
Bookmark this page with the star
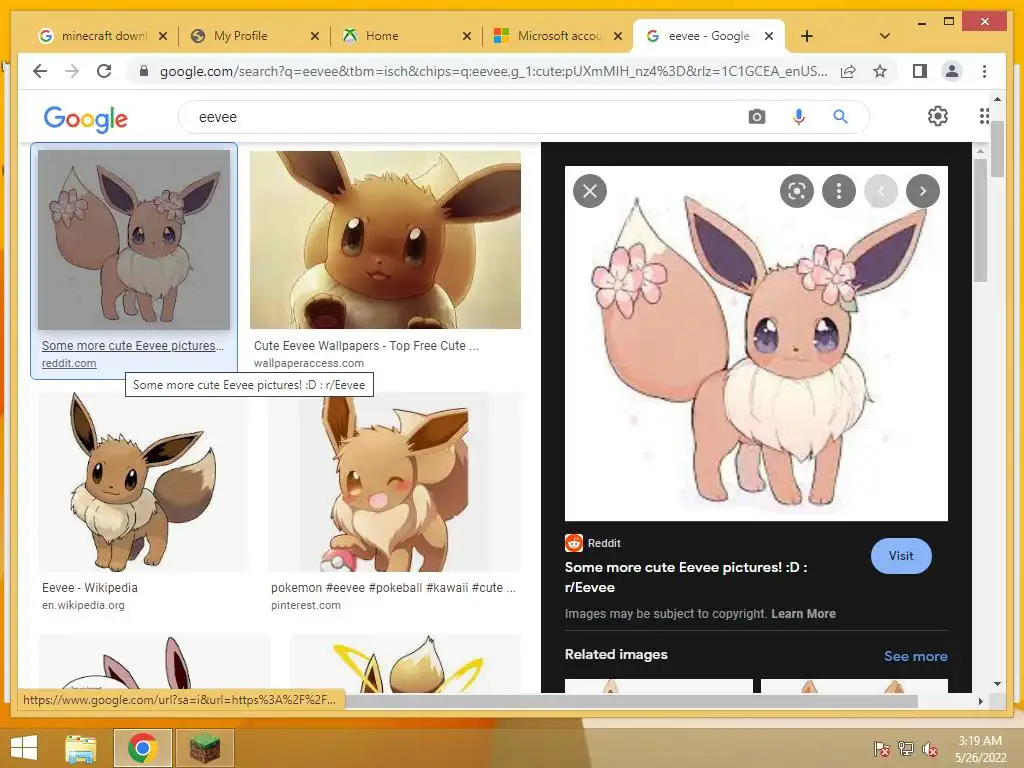pos(880,71)
